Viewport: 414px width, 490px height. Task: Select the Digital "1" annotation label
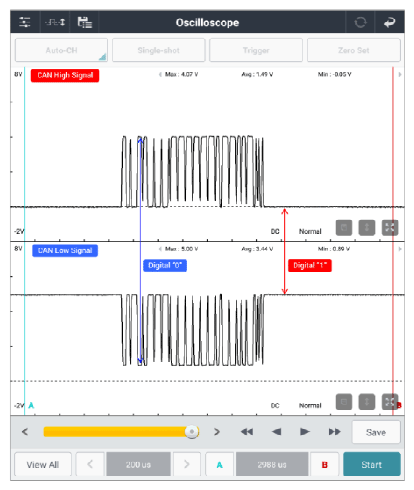[310, 266]
